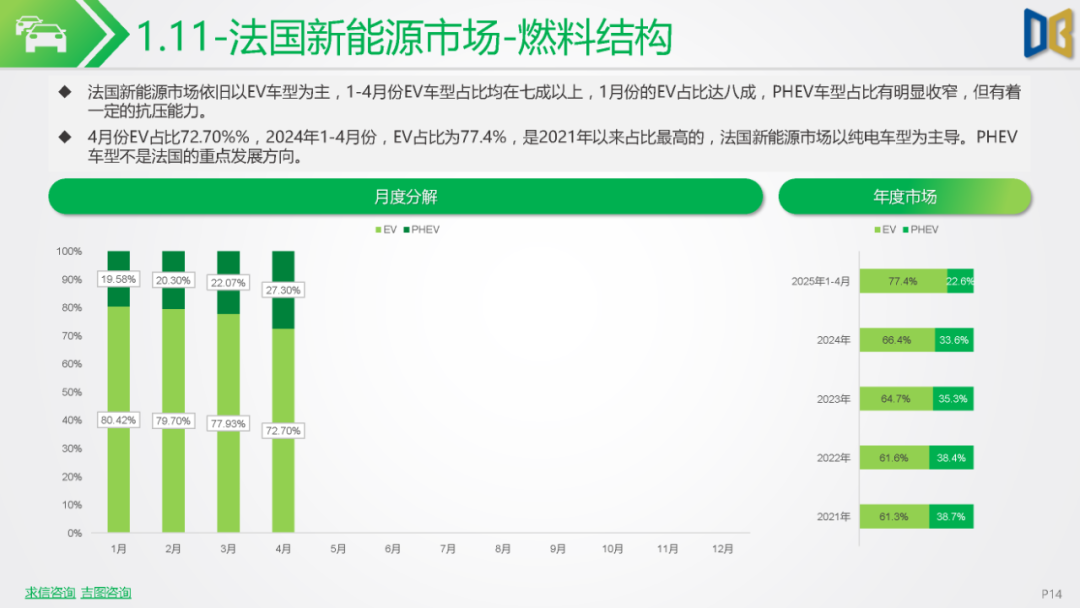This screenshot has width=1080, height=608.
Task: Click the first bullet paragraph starting 法国新能源市场依旧
Action: tap(554, 101)
